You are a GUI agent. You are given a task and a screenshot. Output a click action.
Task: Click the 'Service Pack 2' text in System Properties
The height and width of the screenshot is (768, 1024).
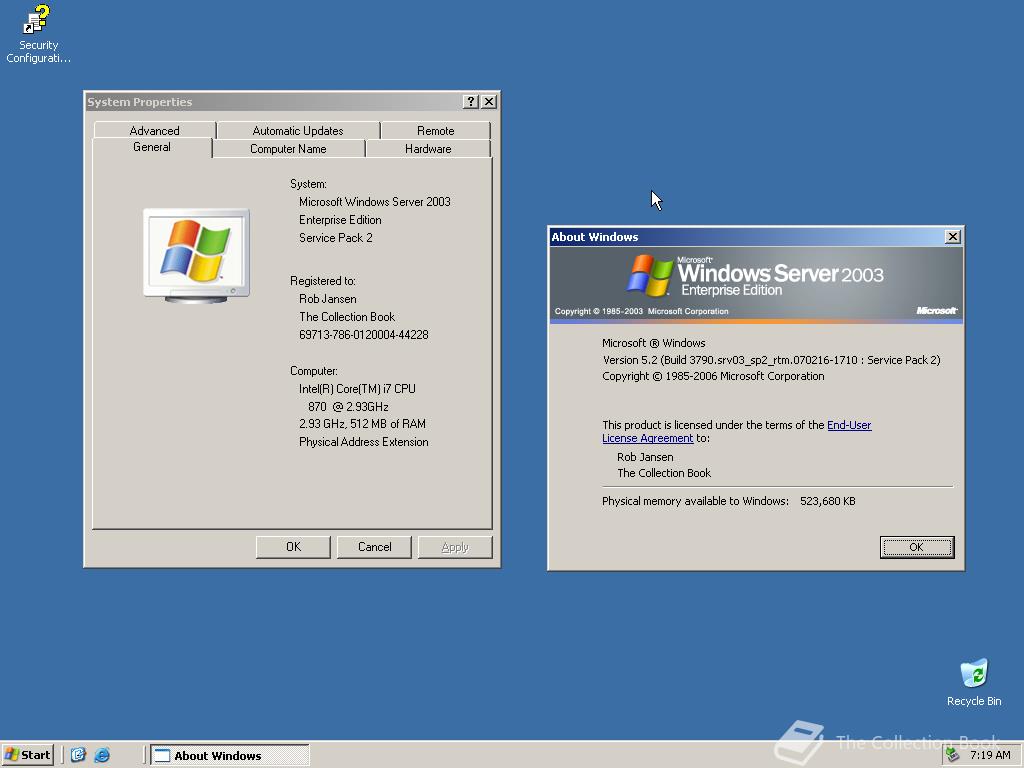pyautogui.click(x=336, y=238)
